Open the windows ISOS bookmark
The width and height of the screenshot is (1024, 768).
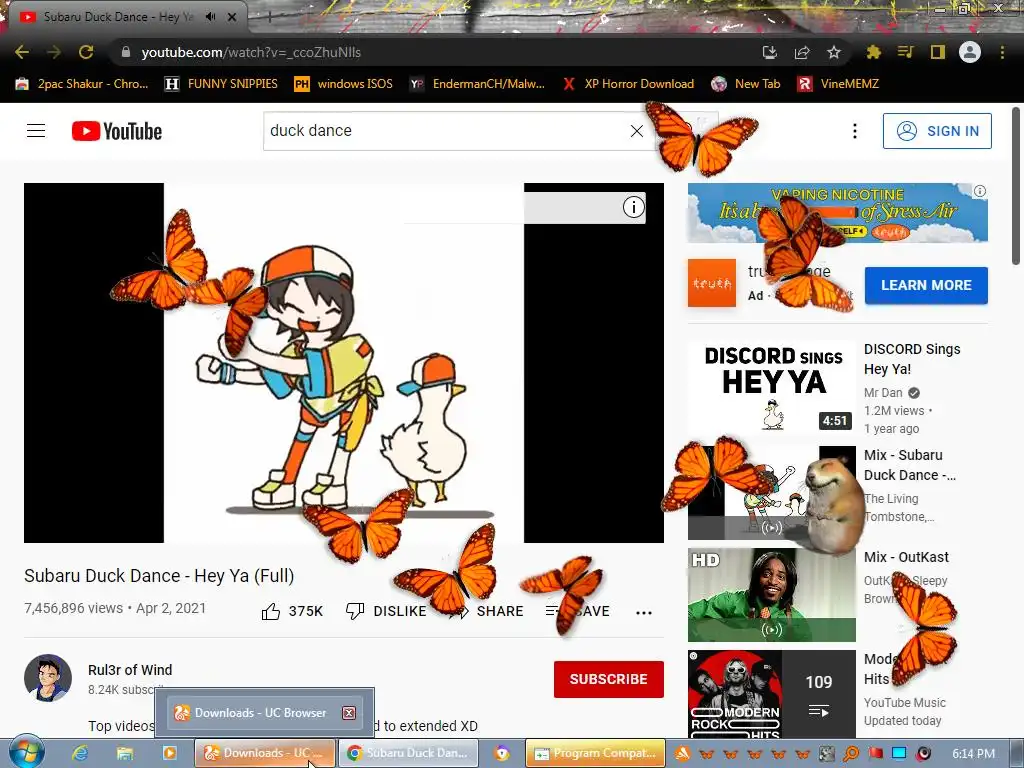(344, 84)
